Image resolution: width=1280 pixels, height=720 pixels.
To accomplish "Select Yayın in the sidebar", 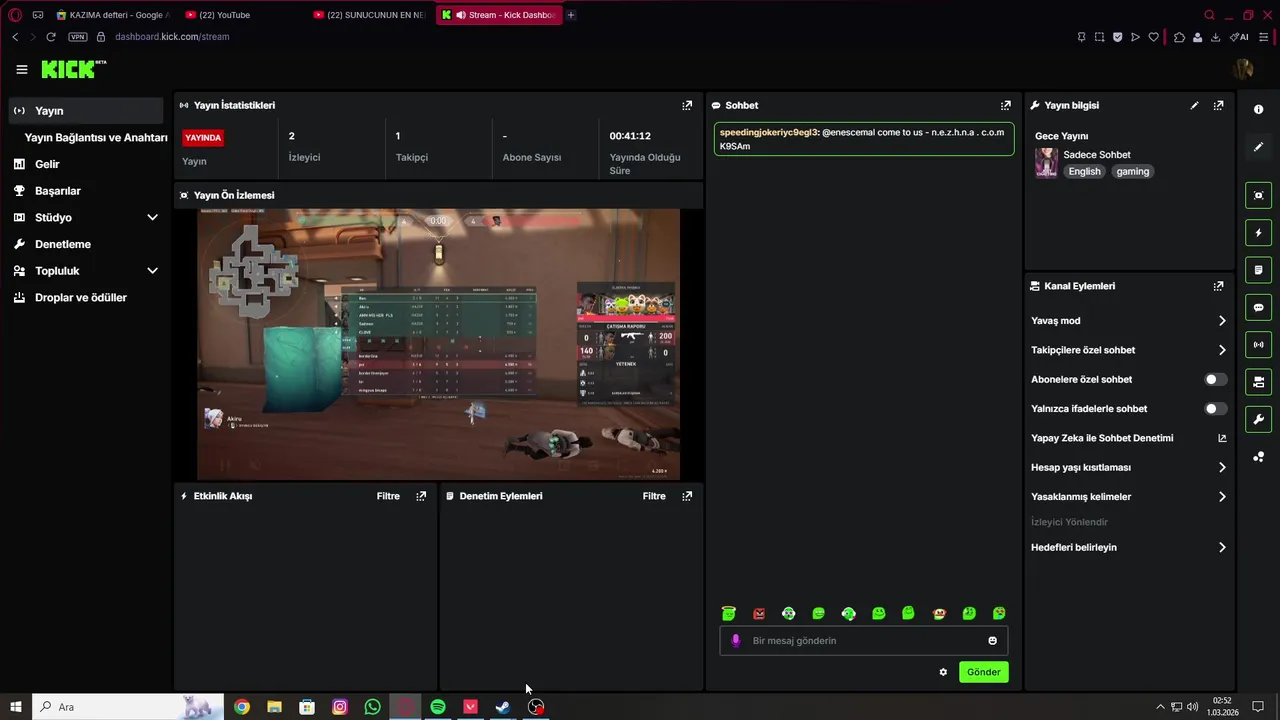I will click(x=86, y=111).
